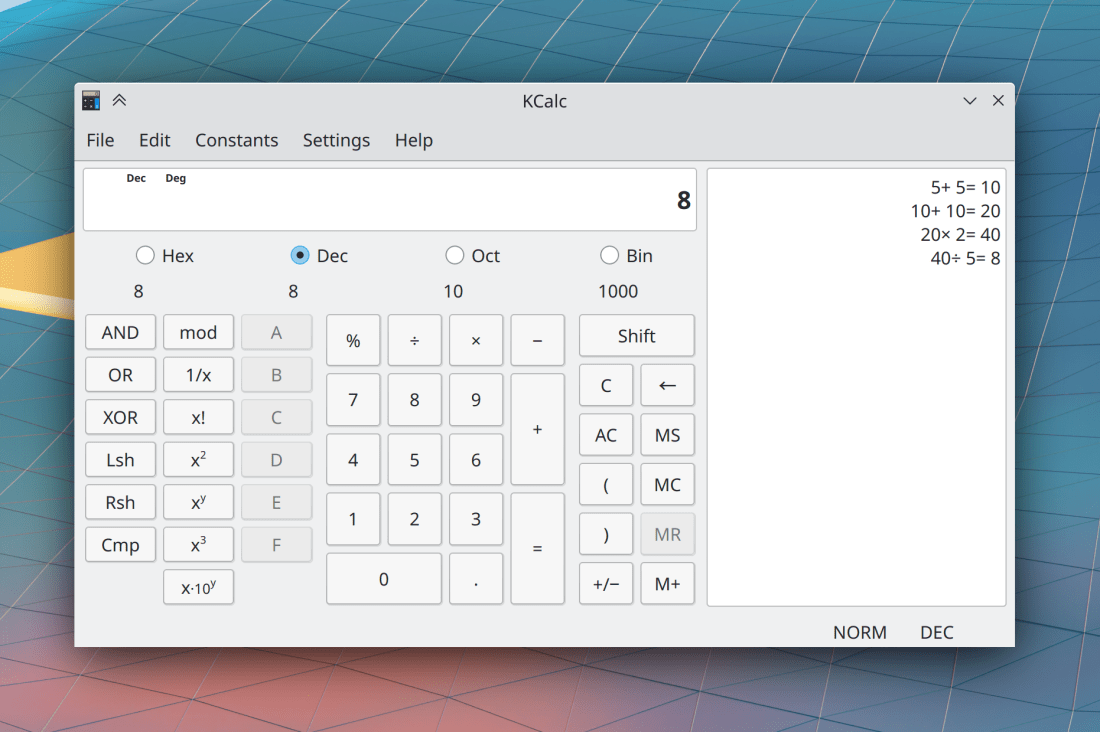
Task: Click the KCalc app icon in title bar
Action: (x=91, y=101)
